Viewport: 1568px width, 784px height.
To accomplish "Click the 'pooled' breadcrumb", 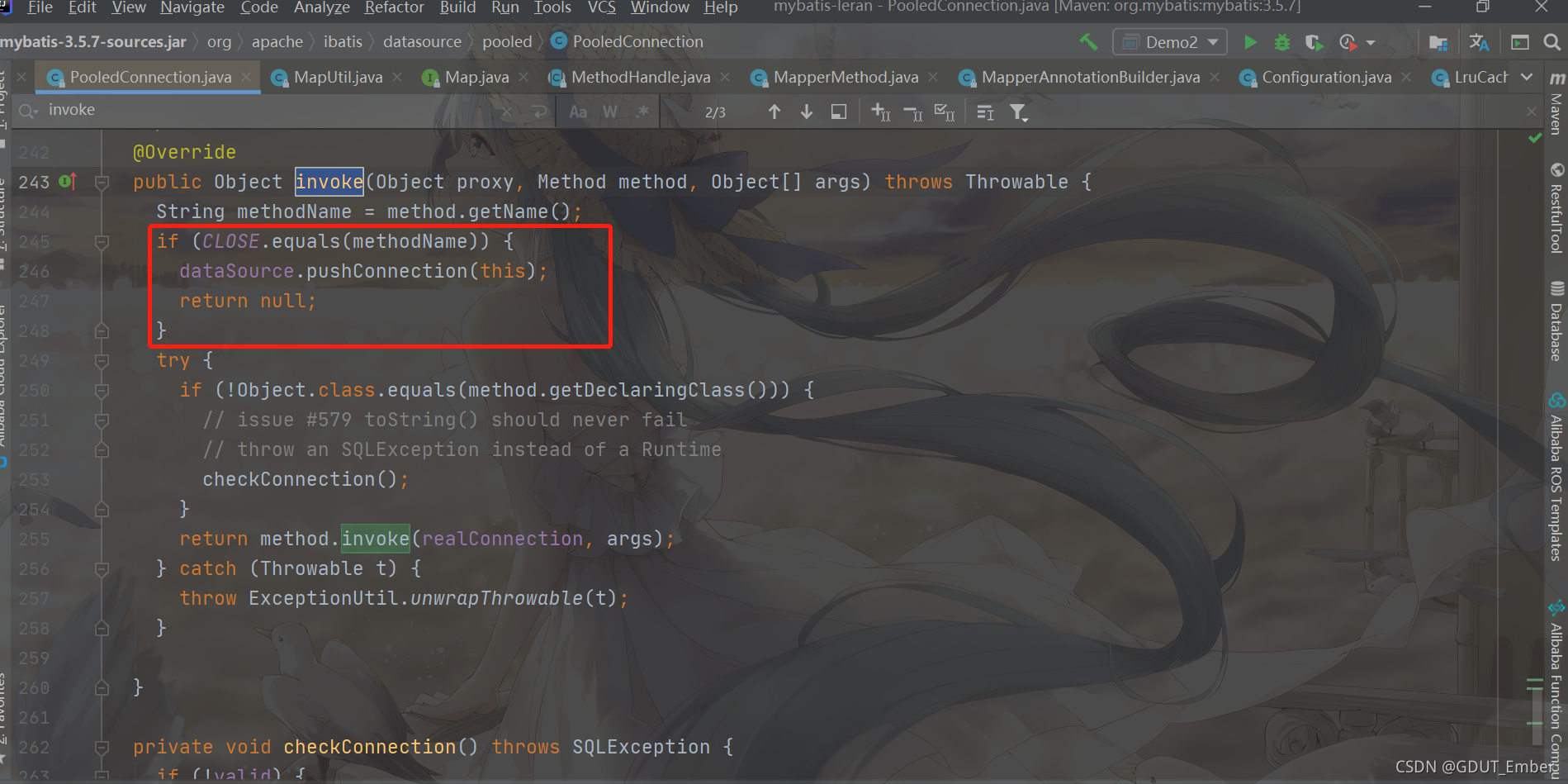I will [507, 41].
